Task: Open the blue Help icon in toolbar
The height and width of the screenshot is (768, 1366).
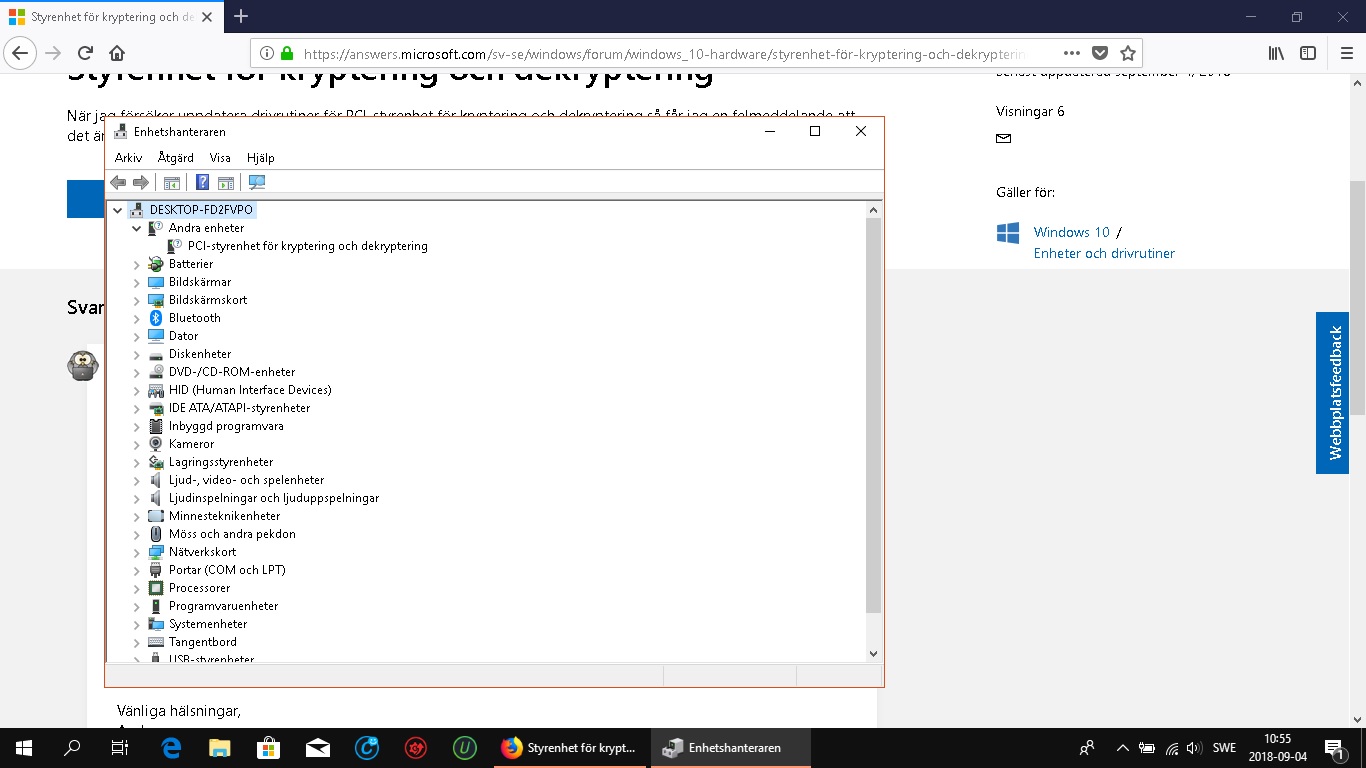Action: pyautogui.click(x=202, y=182)
